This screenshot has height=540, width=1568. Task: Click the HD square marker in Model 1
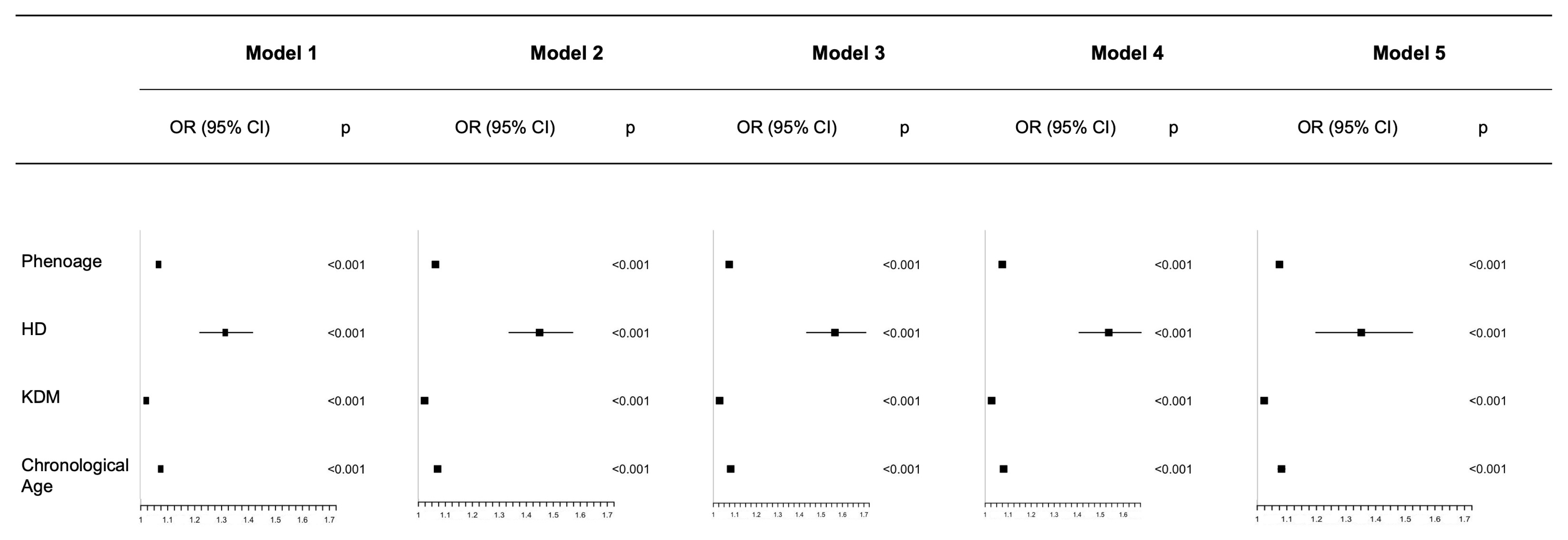[225, 333]
